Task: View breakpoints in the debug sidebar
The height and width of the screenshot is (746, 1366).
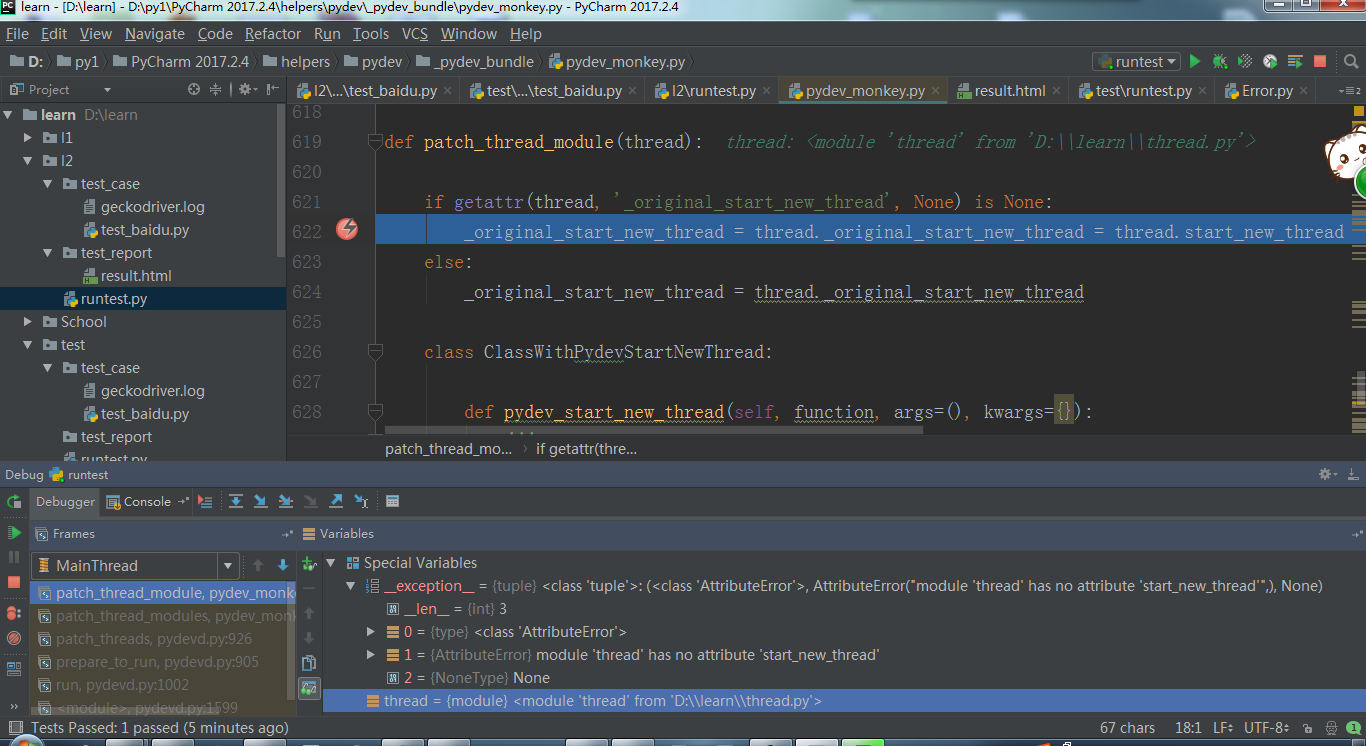Action: point(14,612)
